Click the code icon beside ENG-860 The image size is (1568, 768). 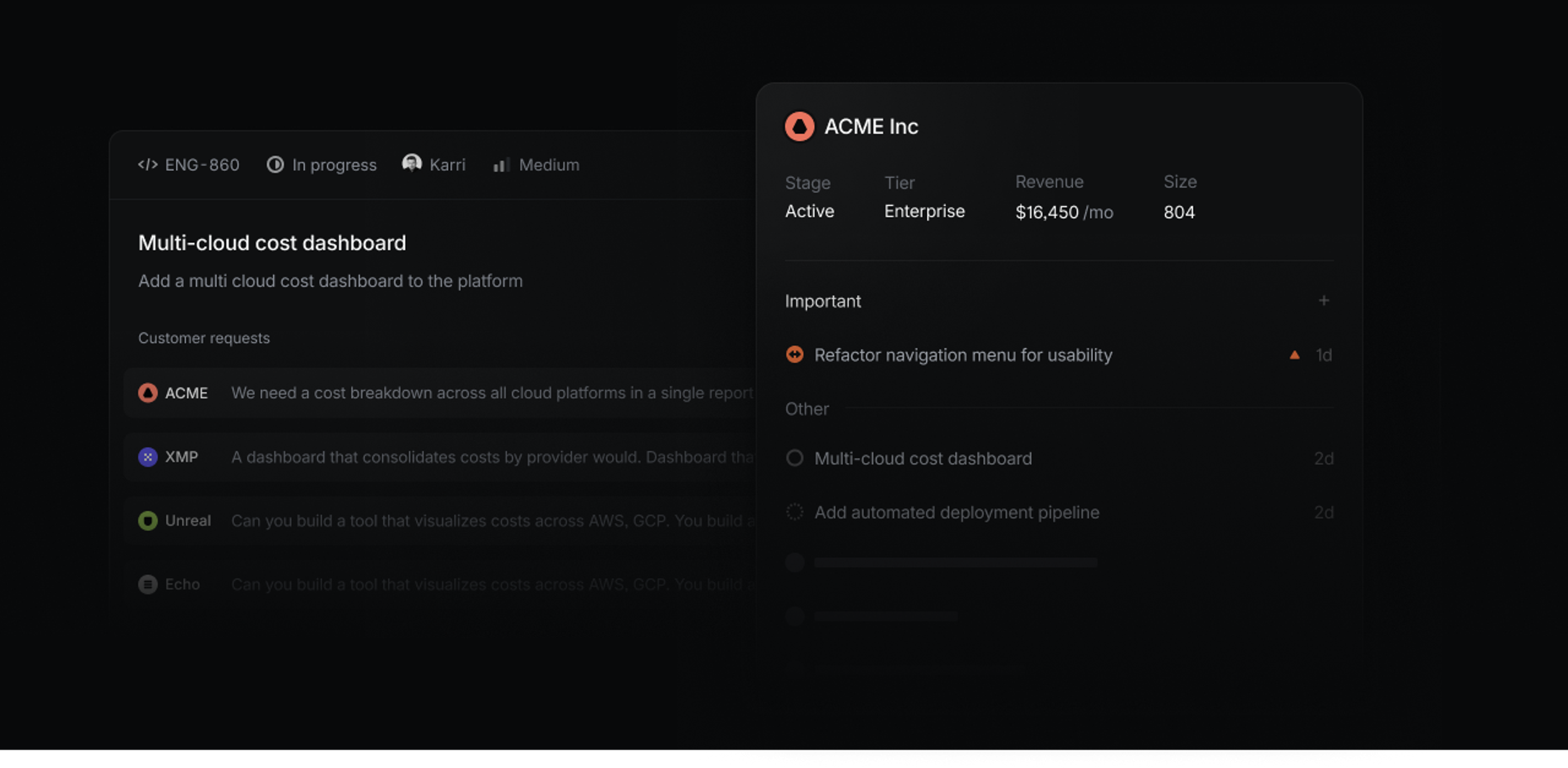pos(148,164)
